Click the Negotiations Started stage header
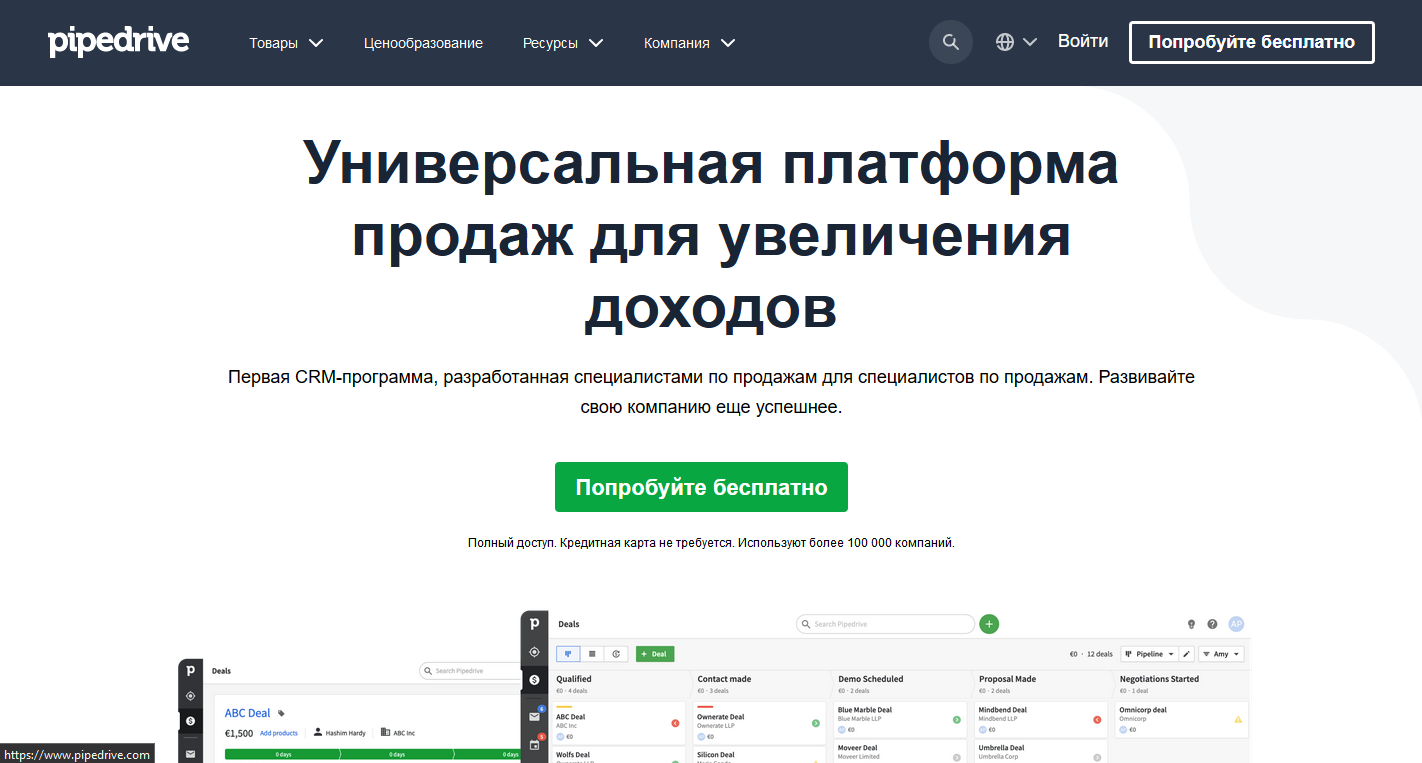 [1182, 684]
